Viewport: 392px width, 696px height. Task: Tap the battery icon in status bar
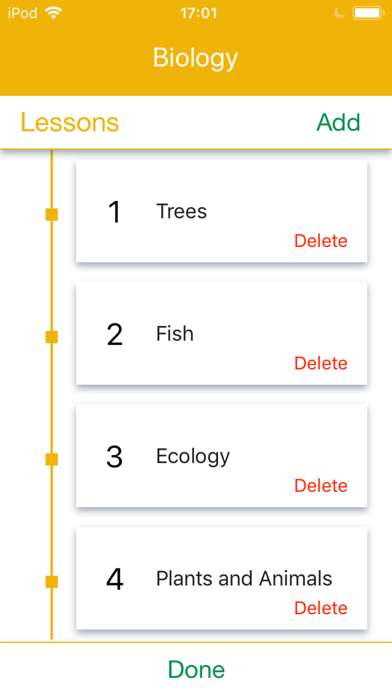368,13
